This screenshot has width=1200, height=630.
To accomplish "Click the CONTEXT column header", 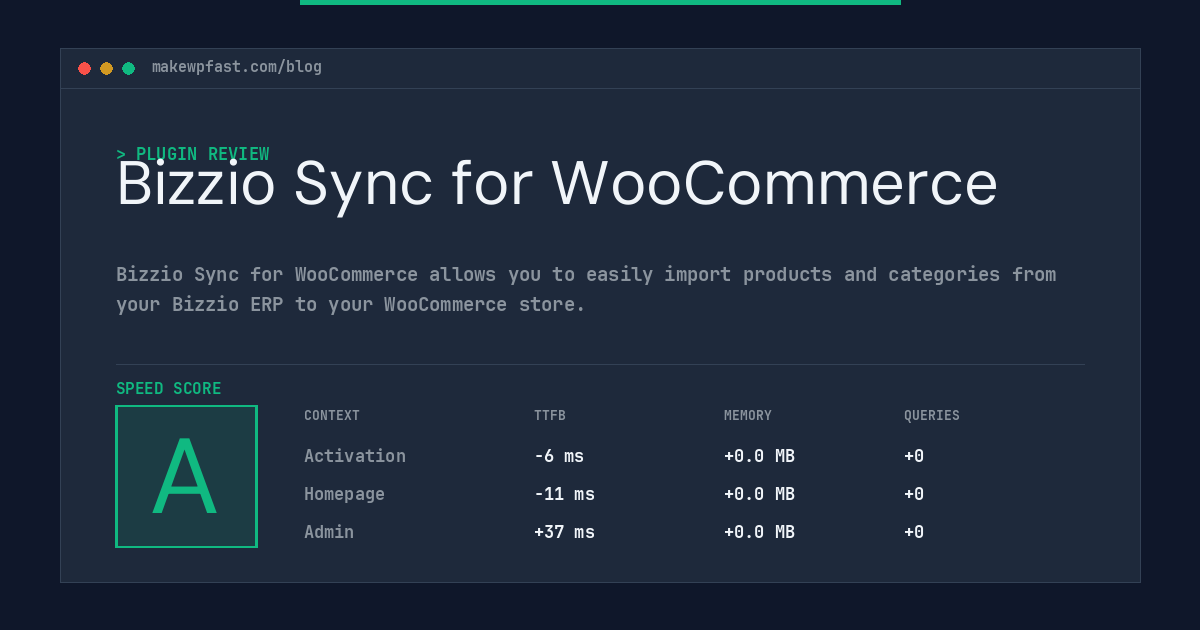I will pyautogui.click(x=332, y=416).
